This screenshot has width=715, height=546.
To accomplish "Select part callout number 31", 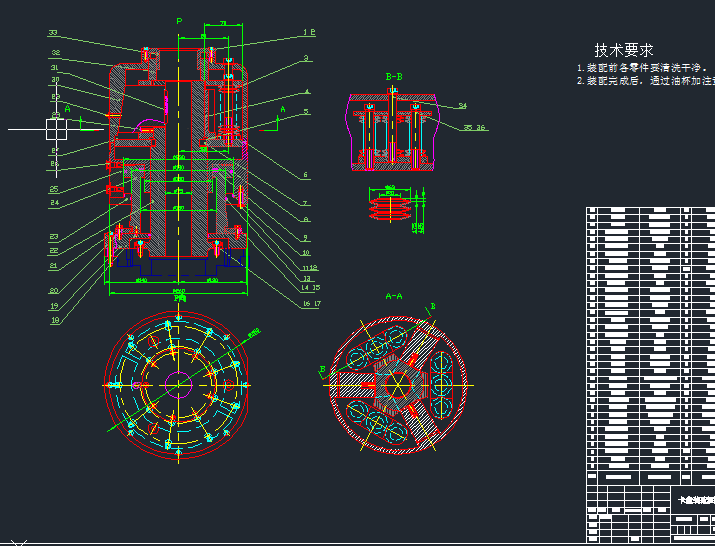I will pos(55,68).
